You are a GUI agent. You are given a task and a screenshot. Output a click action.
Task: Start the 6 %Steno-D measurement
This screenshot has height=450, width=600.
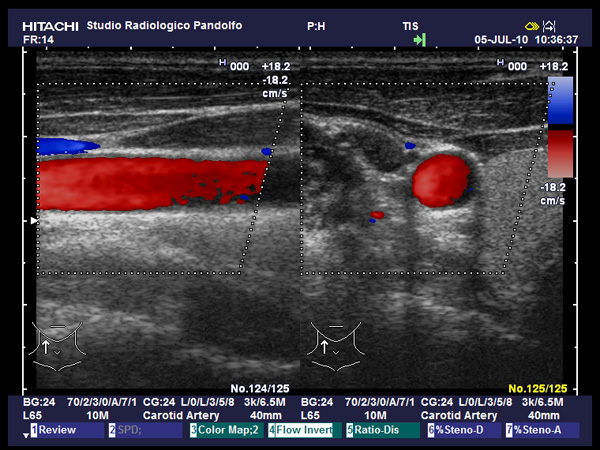coord(464,430)
